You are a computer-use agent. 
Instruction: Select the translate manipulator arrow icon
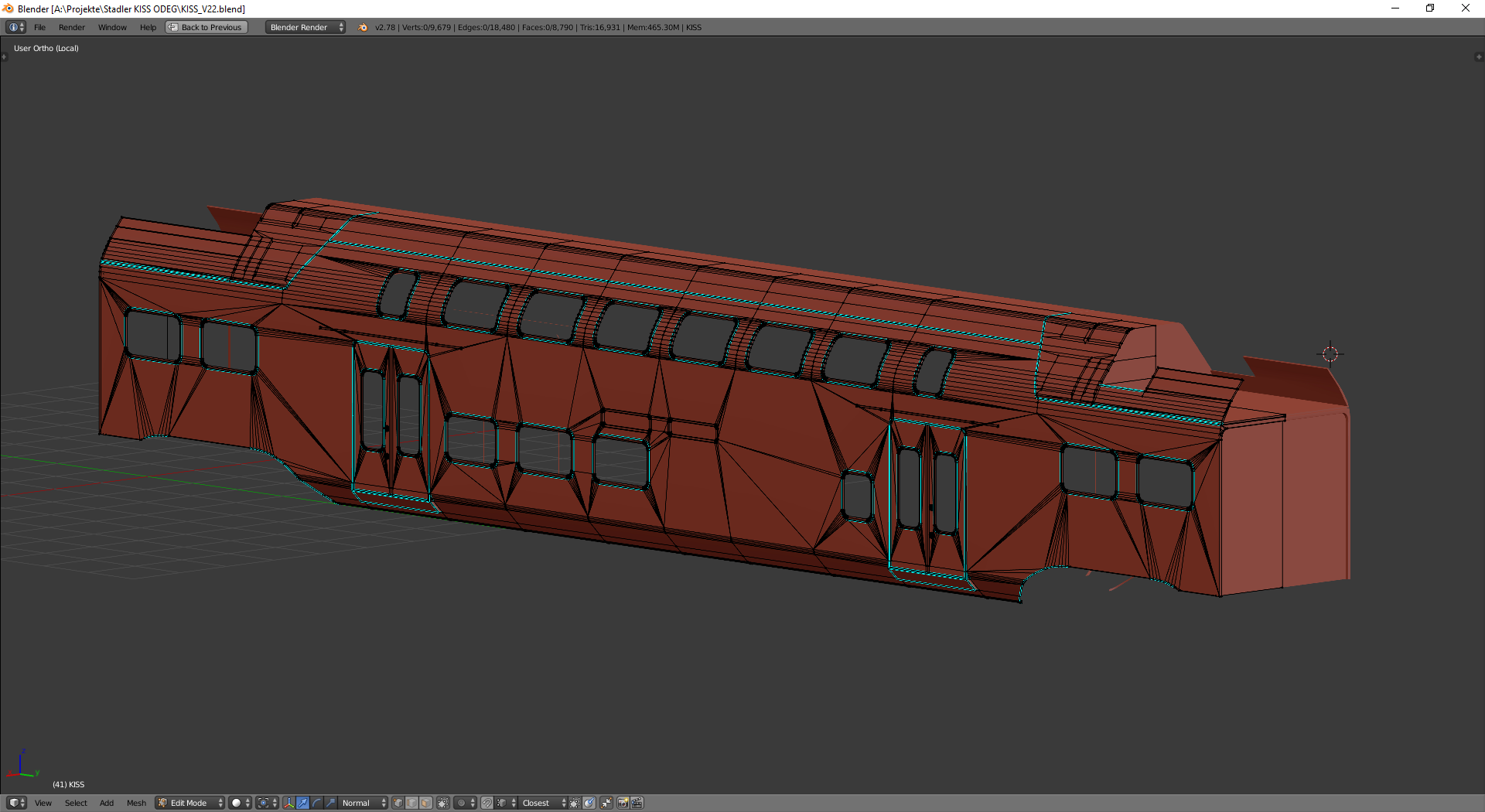303,803
